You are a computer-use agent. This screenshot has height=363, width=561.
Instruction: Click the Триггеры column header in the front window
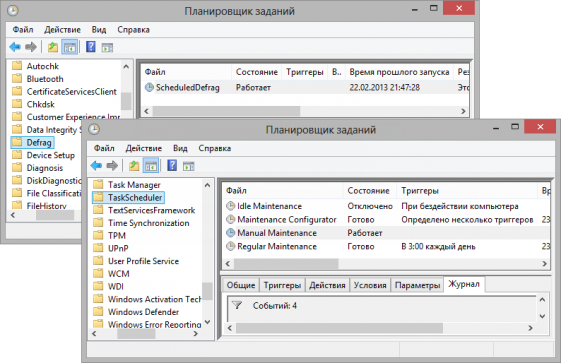click(467, 191)
